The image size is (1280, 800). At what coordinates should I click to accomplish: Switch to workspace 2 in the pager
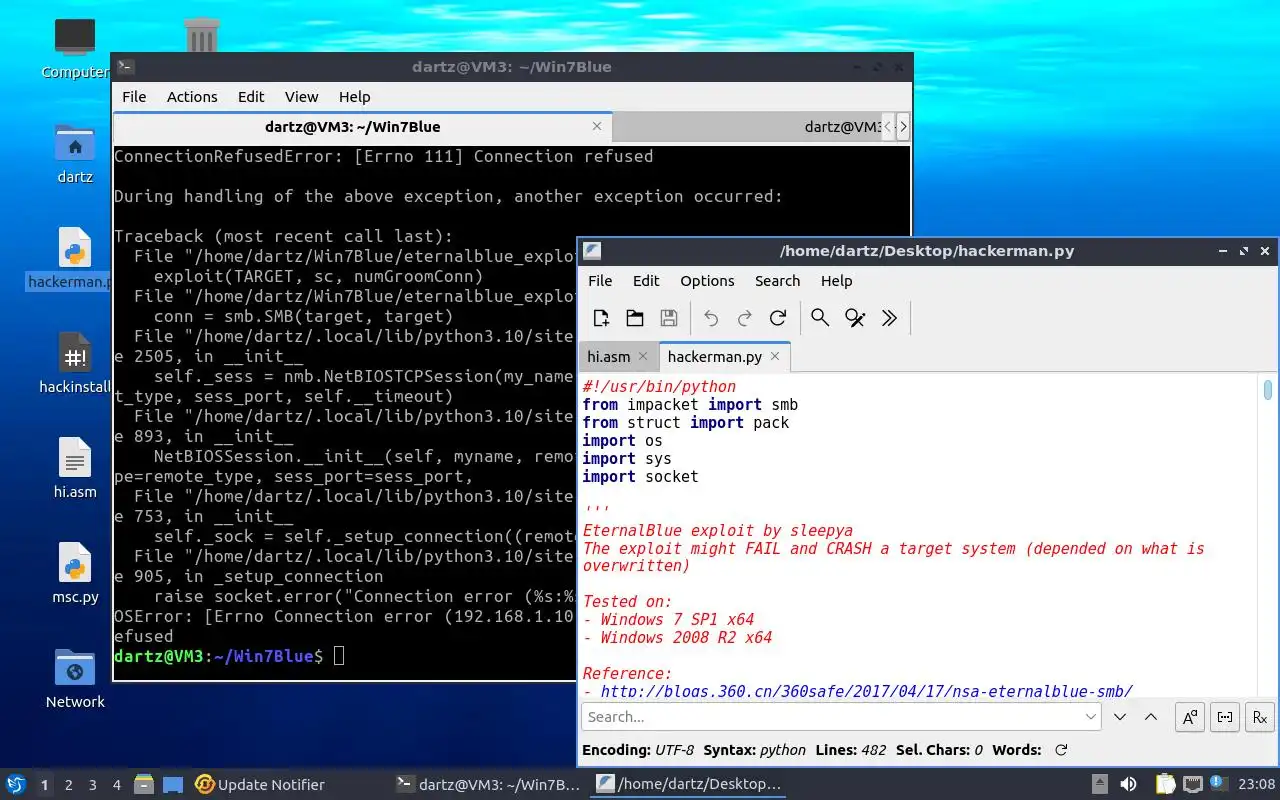pyautogui.click(x=69, y=785)
